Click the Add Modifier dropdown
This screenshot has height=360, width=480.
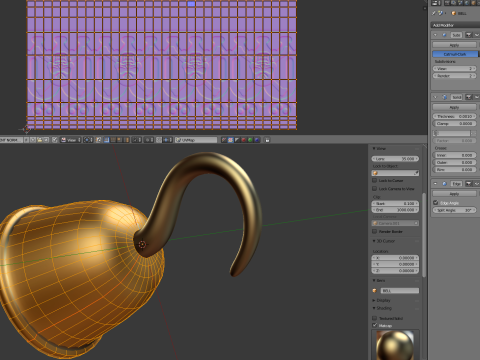(x=455, y=25)
